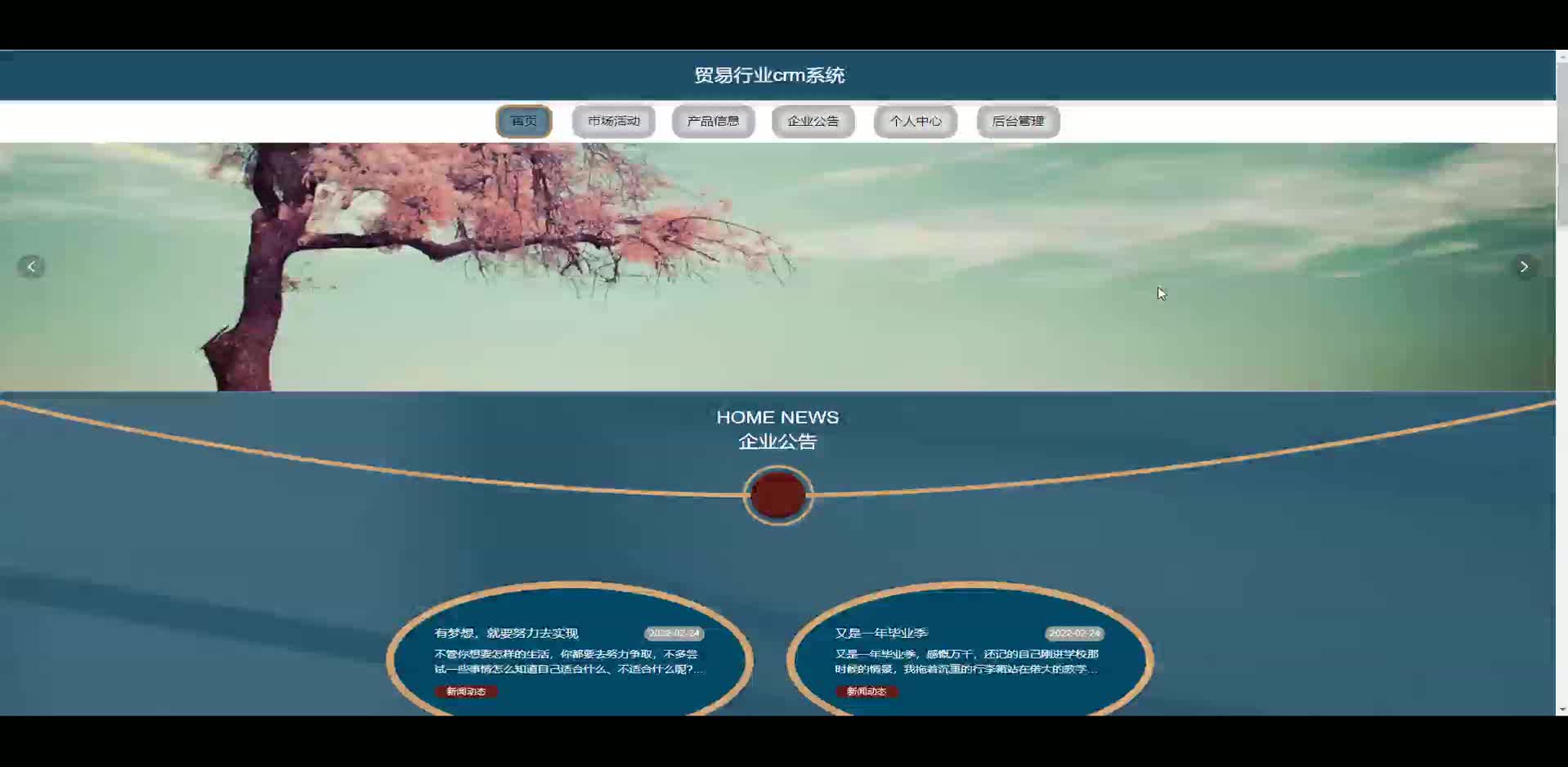Click the scrollbar up arrow

point(1561,56)
